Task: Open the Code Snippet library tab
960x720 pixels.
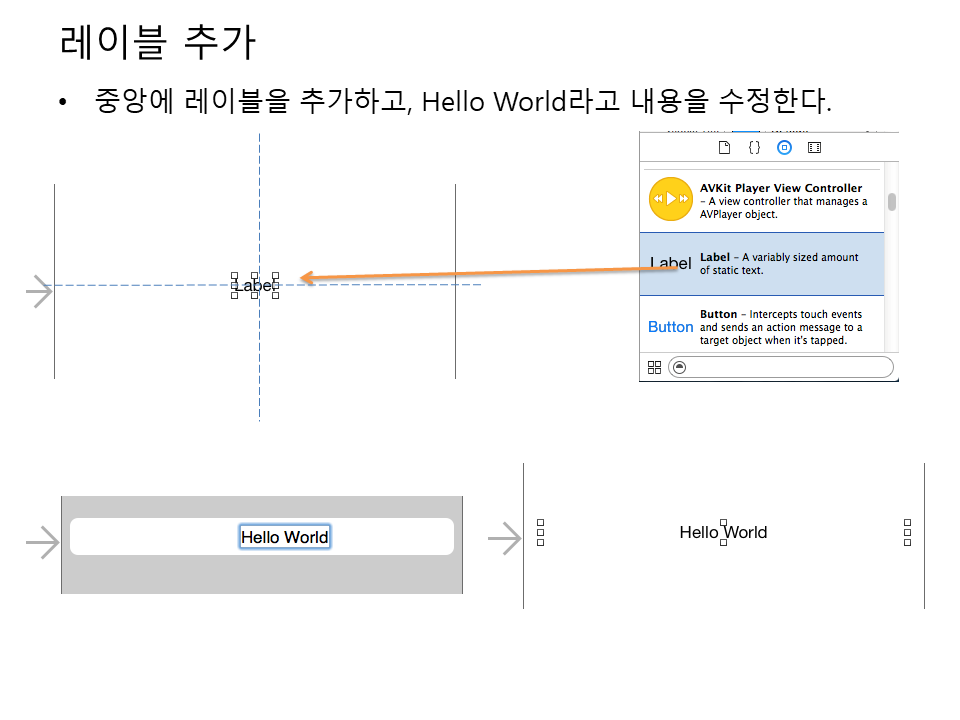Action: click(x=754, y=147)
